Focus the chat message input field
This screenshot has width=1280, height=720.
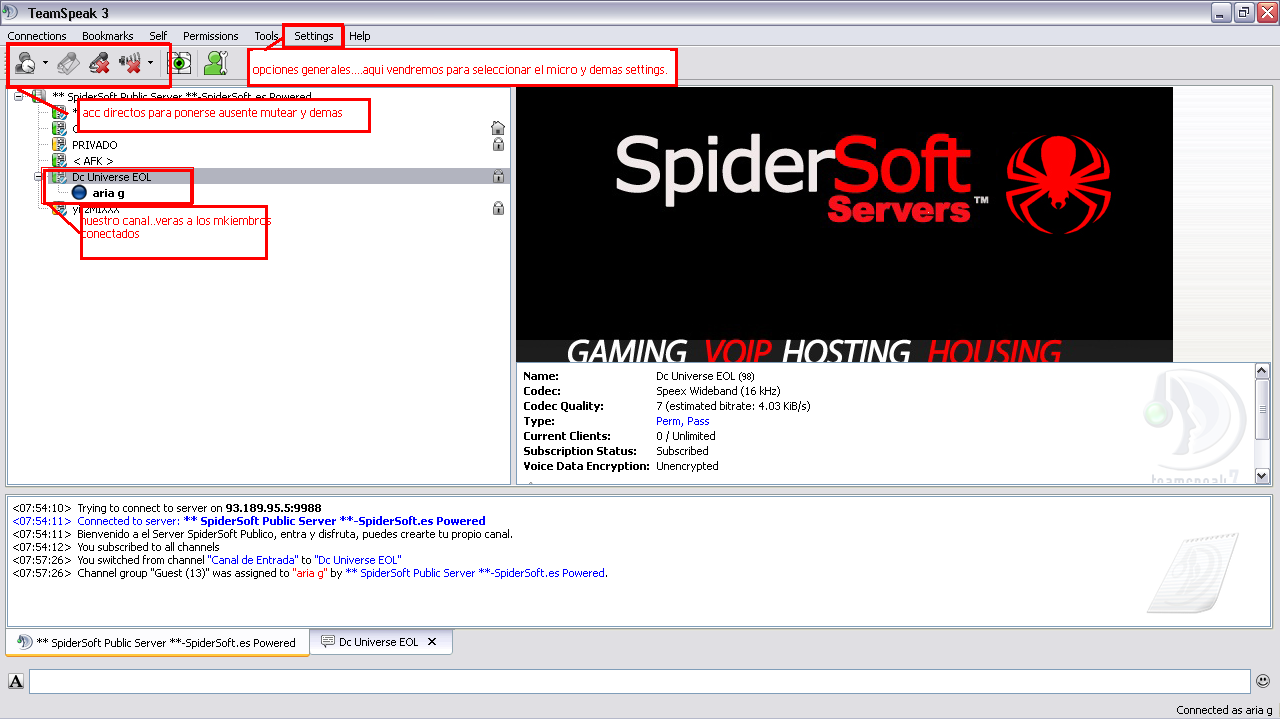coord(640,682)
